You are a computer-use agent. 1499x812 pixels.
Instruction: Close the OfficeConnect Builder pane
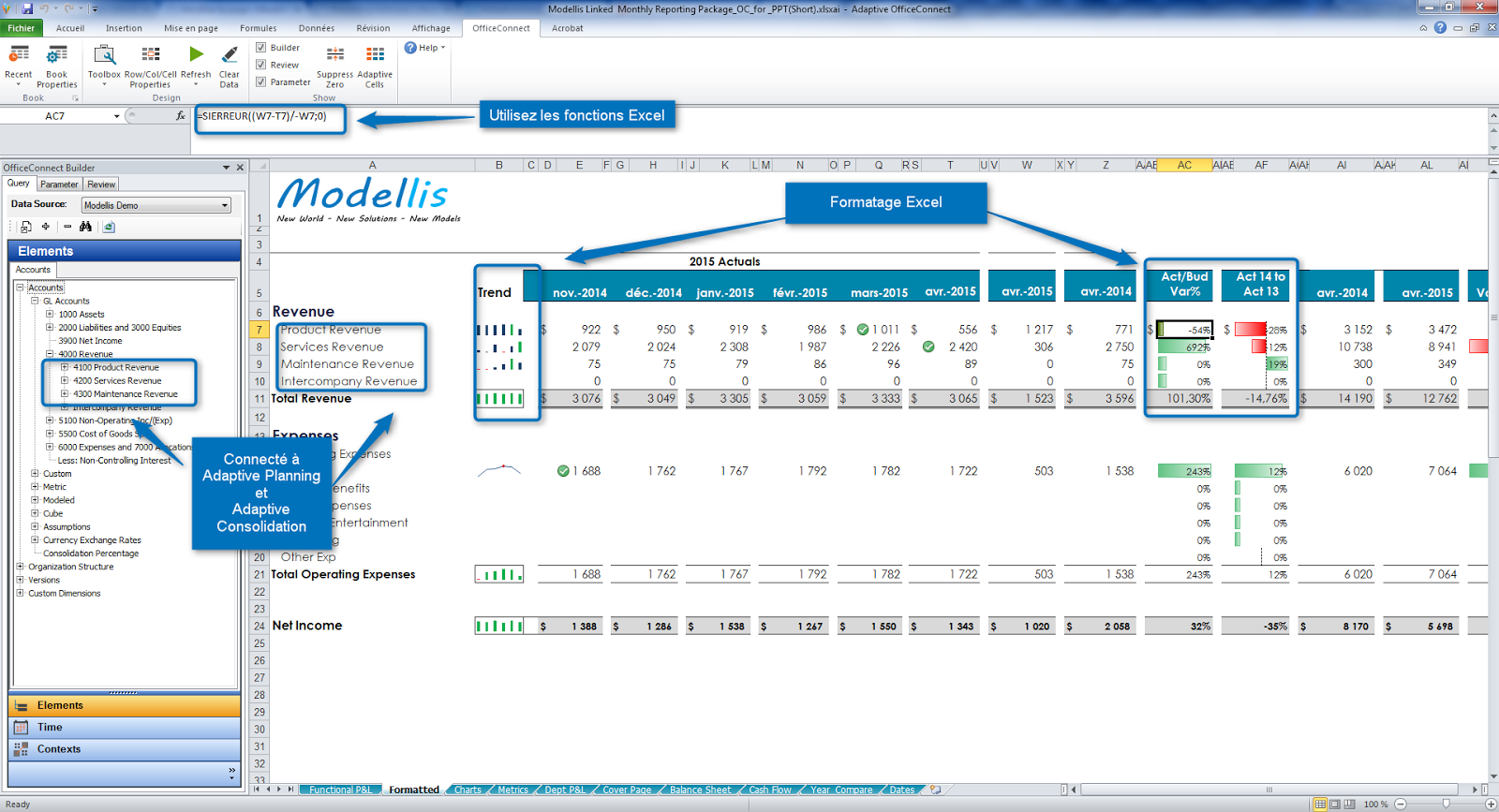click(240, 168)
